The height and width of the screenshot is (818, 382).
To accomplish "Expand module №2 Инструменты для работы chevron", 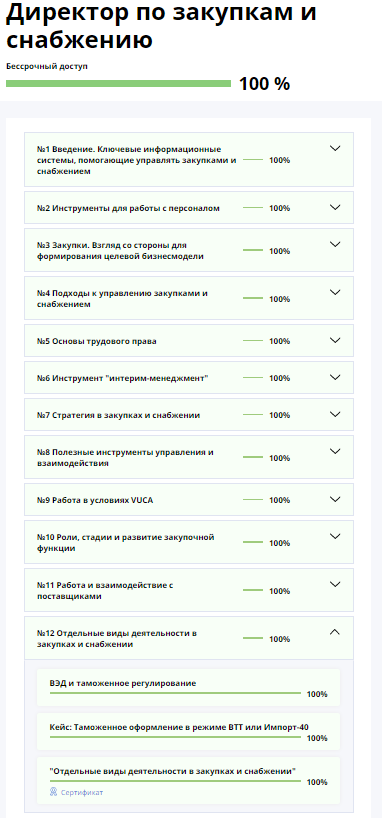I will click(336, 207).
